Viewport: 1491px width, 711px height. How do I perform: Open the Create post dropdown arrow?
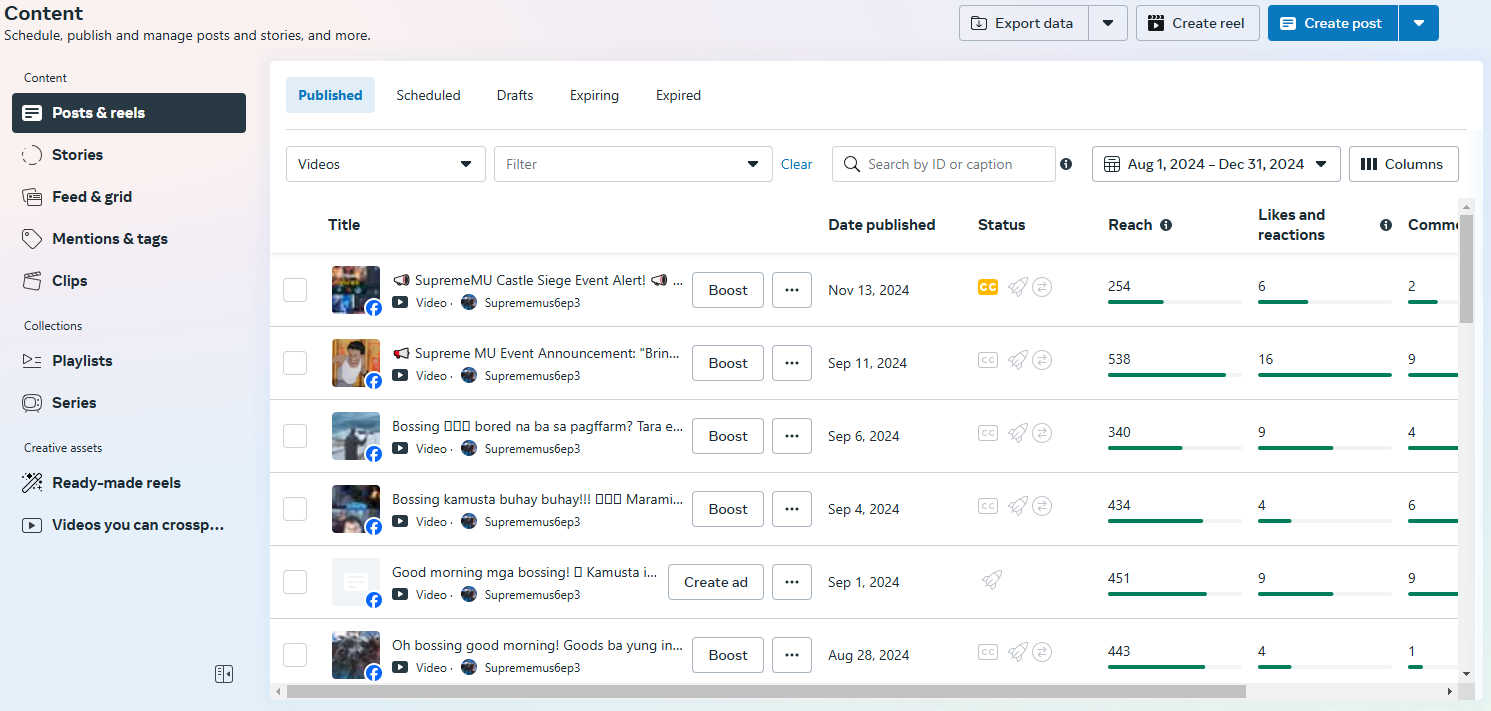[1419, 23]
